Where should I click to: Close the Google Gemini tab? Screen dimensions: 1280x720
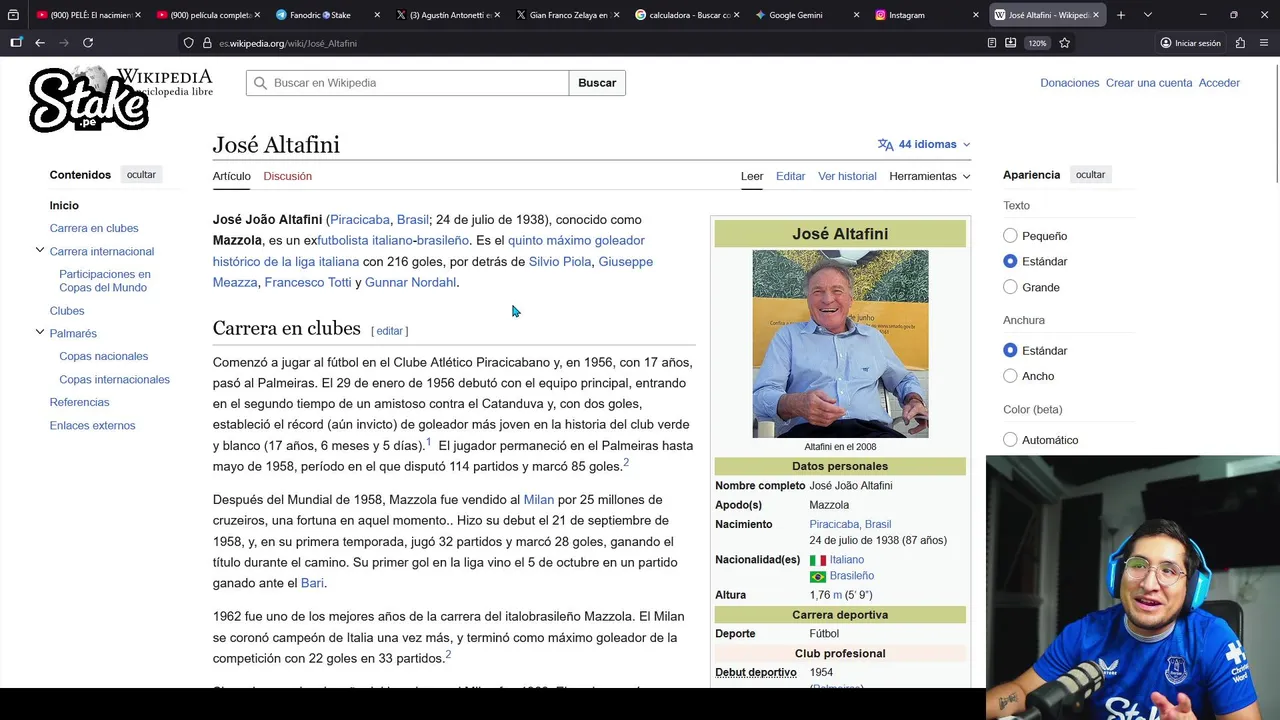pos(856,15)
